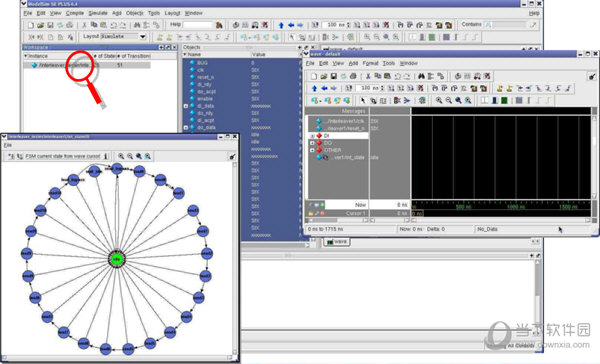Open Layout menu in main ModelSim window
600x364 pixels.
[172, 13]
